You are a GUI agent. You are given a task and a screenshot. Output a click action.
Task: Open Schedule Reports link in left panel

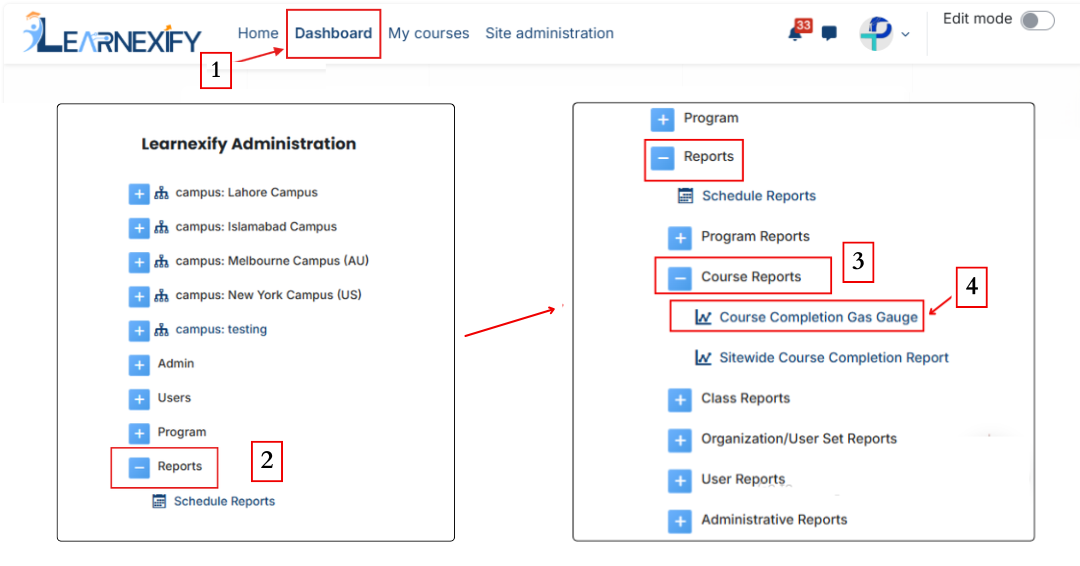point(224,501)
